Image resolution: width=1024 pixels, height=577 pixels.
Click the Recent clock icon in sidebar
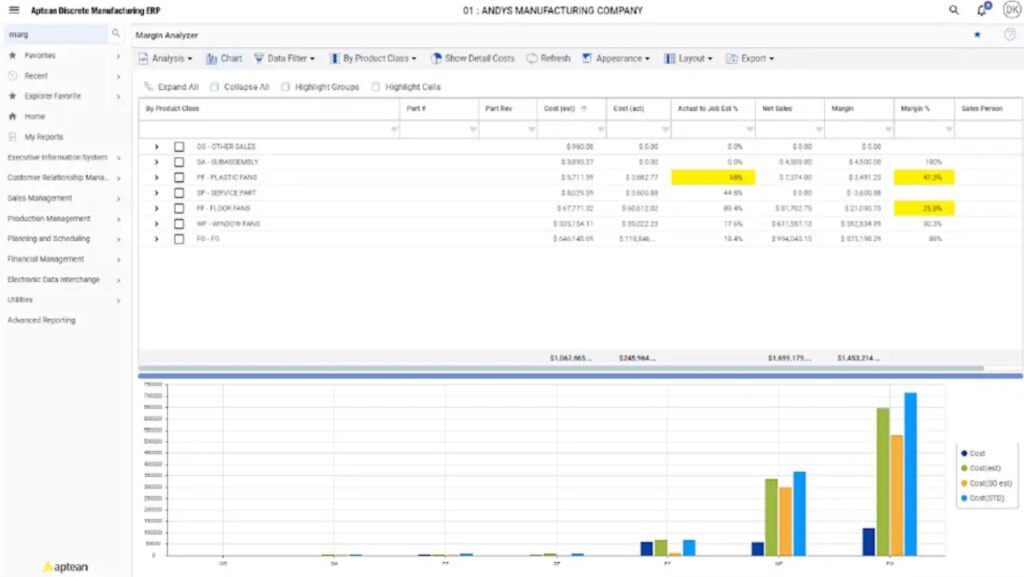click(12, 76)
